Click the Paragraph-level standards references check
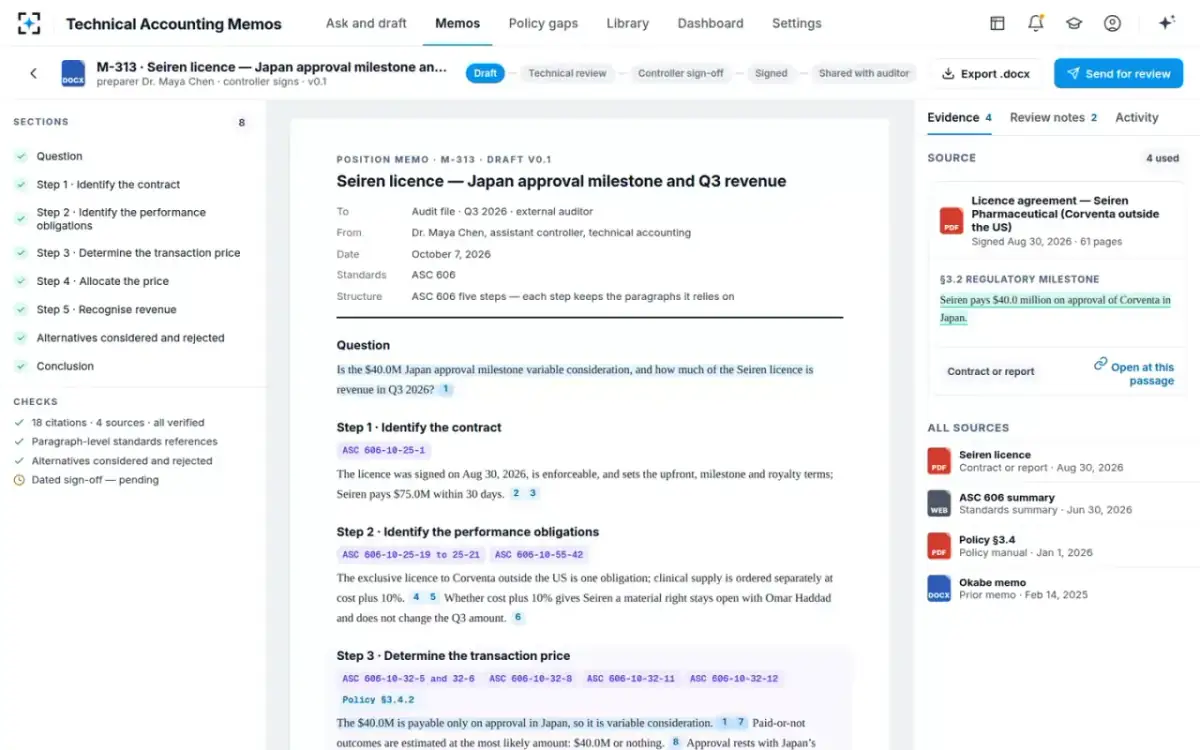The height and width of the screenshot is (750, 1200). click(115, 442)
